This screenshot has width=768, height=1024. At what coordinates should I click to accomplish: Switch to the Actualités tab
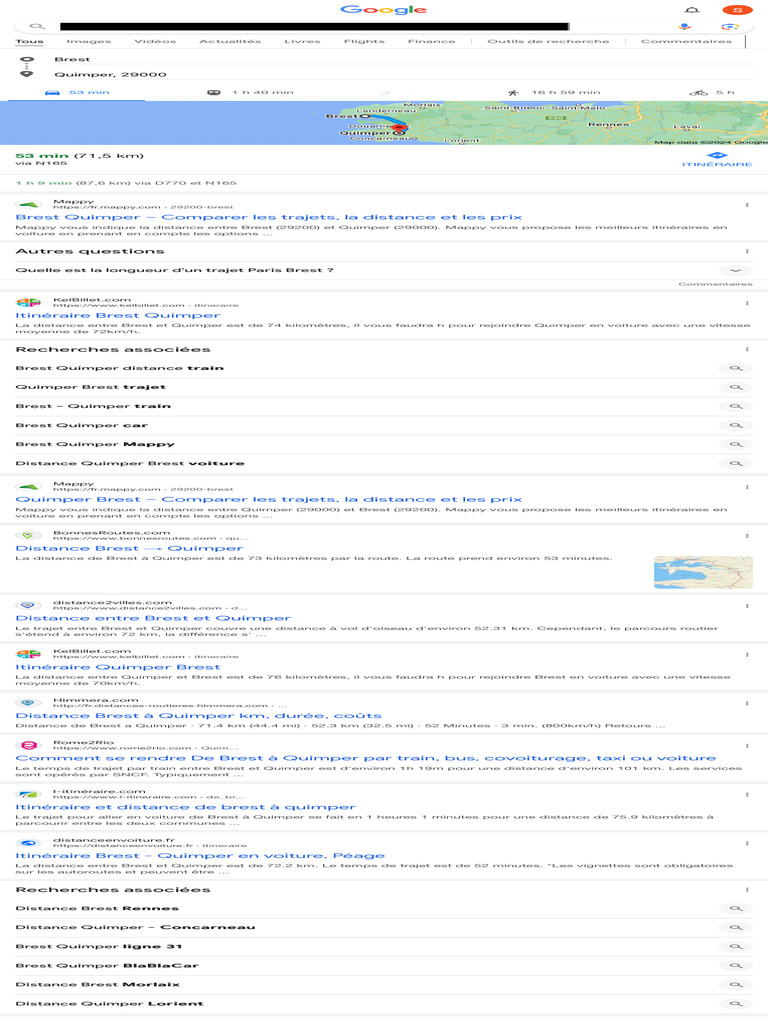(x=230, y=41)
